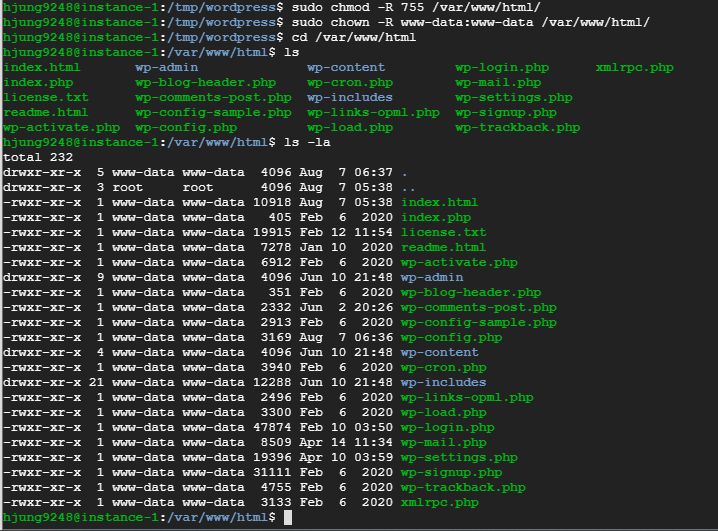
Task: Click wp-content in the long ls -la listing
Action: coord(440,352)
